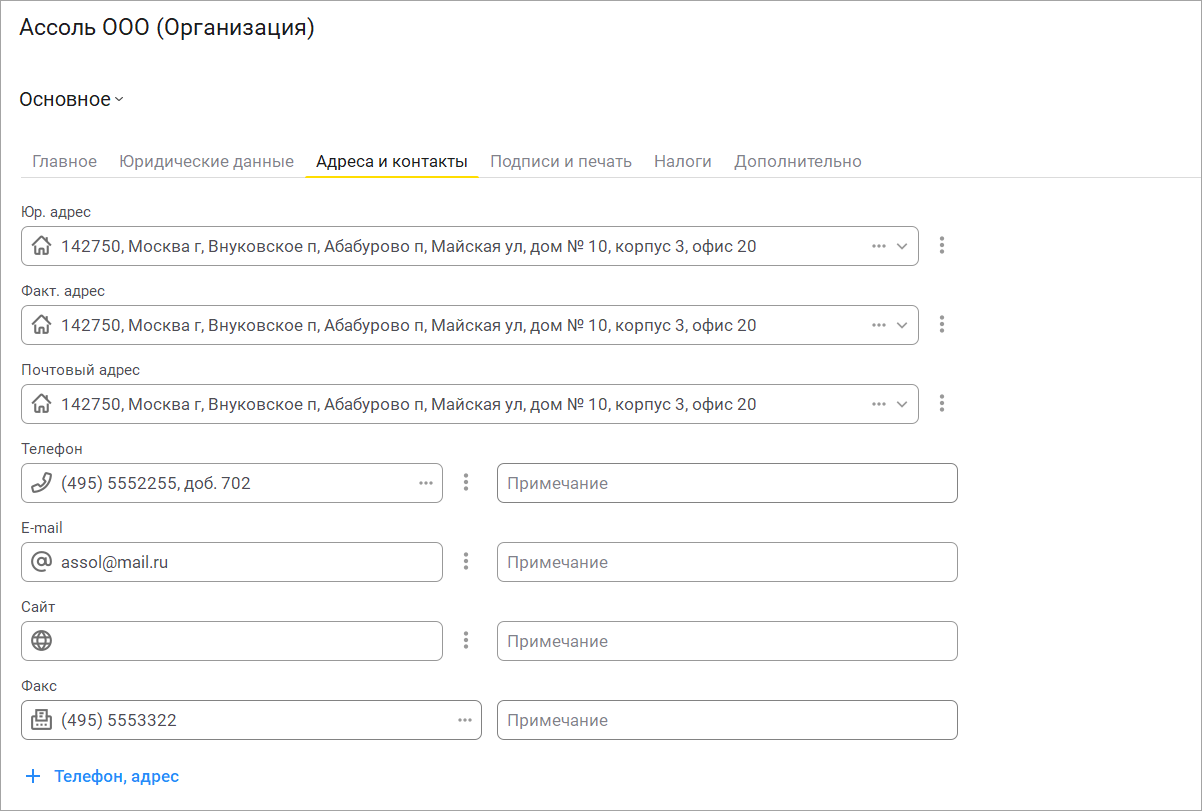Image resolution: width=1202 pixels, height=811 pixels.
Task: Expand the Юр. адрес dropdown arrow
Action: 902,246
